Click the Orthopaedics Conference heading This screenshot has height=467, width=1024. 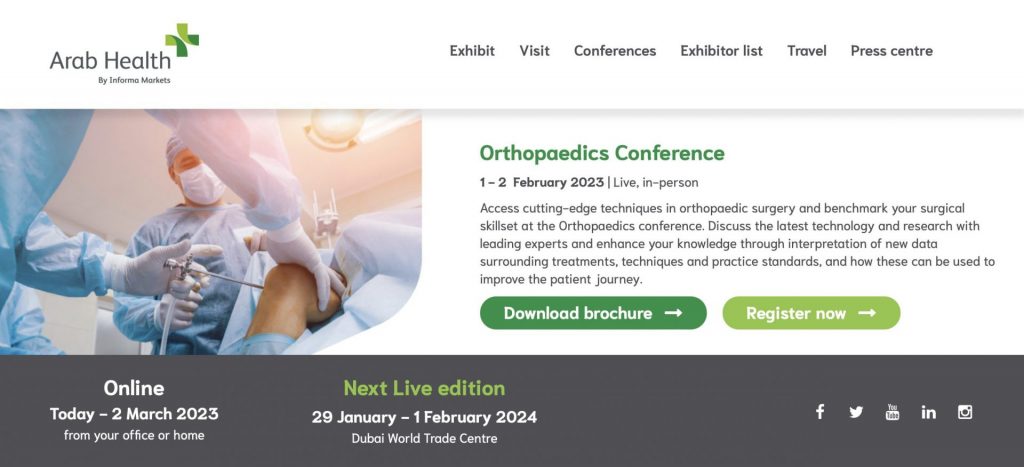[602, 153]
